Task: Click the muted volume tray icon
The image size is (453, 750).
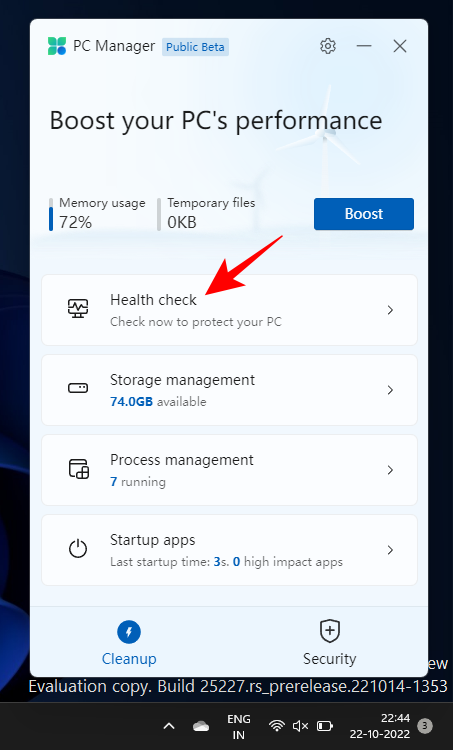Action: coord(300,726)
